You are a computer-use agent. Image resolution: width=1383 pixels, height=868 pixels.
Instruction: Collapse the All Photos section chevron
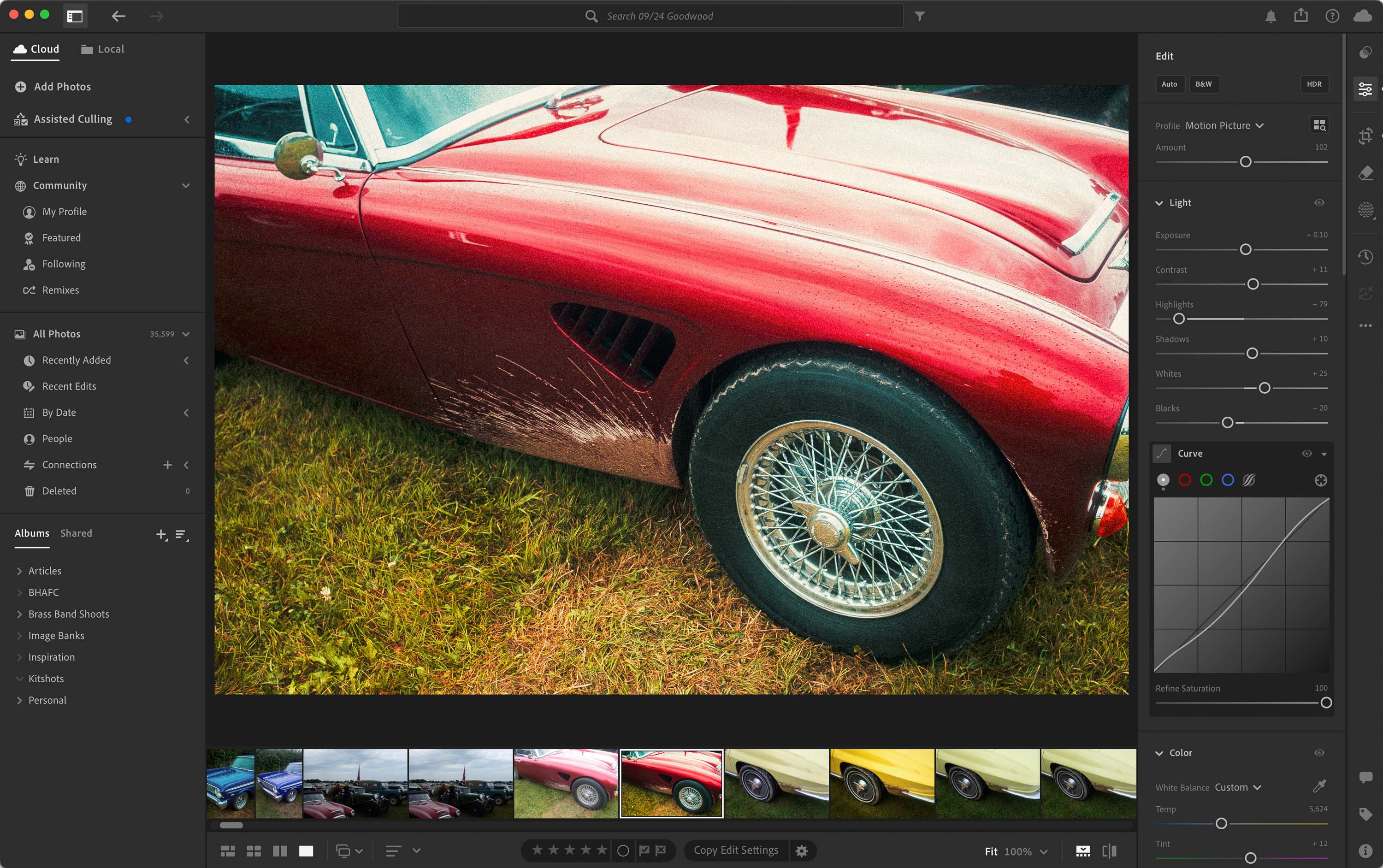[x=185, y=334]
